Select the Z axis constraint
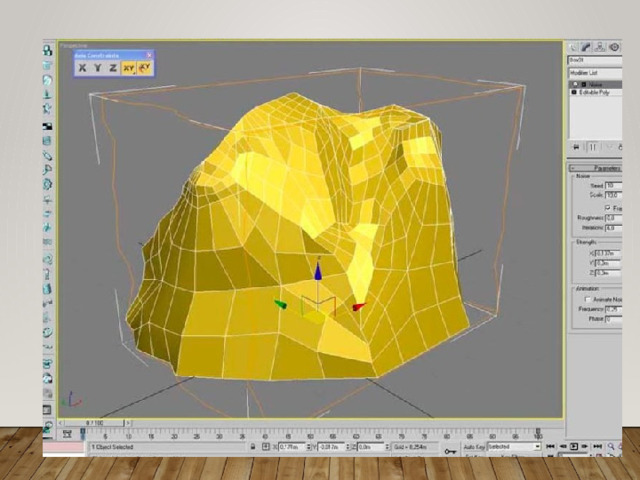640x480 pixels. [x=113, y=68]
